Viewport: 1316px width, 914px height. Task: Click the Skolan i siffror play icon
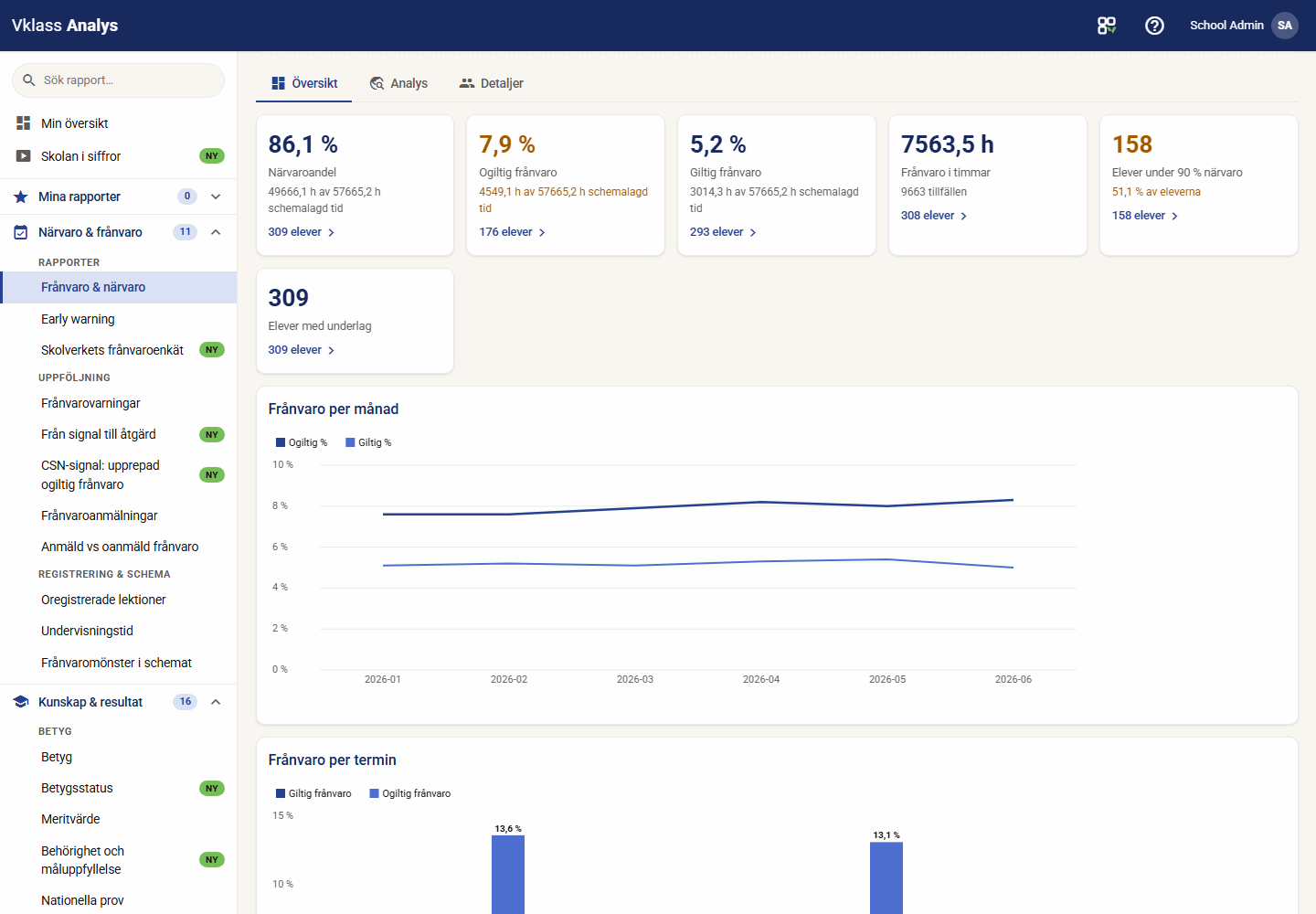point(24,156)
